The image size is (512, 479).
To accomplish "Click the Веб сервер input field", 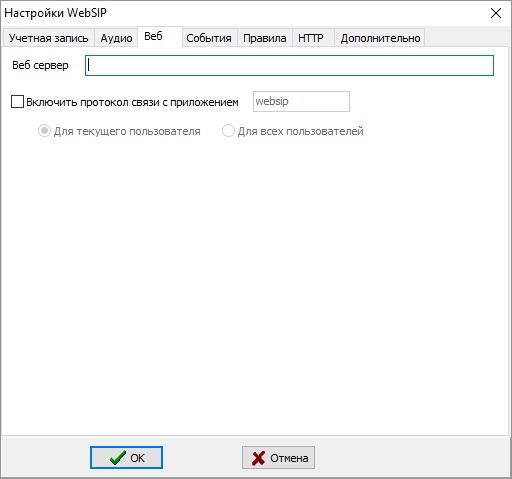I will [x=289, y=65].
